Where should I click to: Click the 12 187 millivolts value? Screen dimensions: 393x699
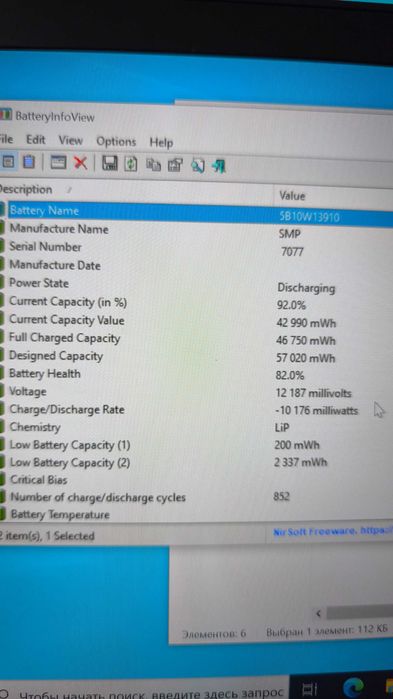pyautogui.click(x=313, y=393)
